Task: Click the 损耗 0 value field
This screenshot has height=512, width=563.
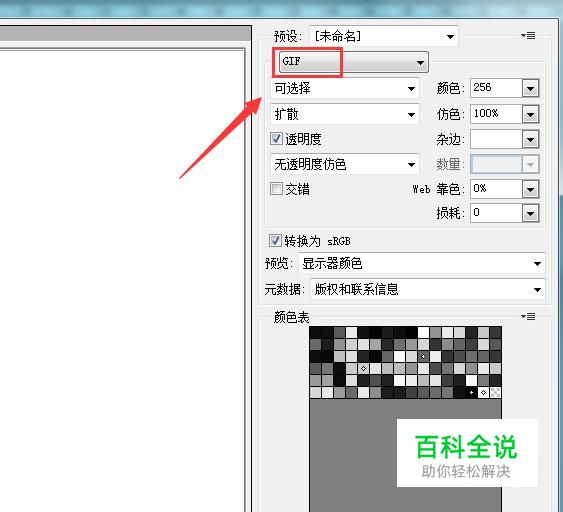Action: coord(496,213)
